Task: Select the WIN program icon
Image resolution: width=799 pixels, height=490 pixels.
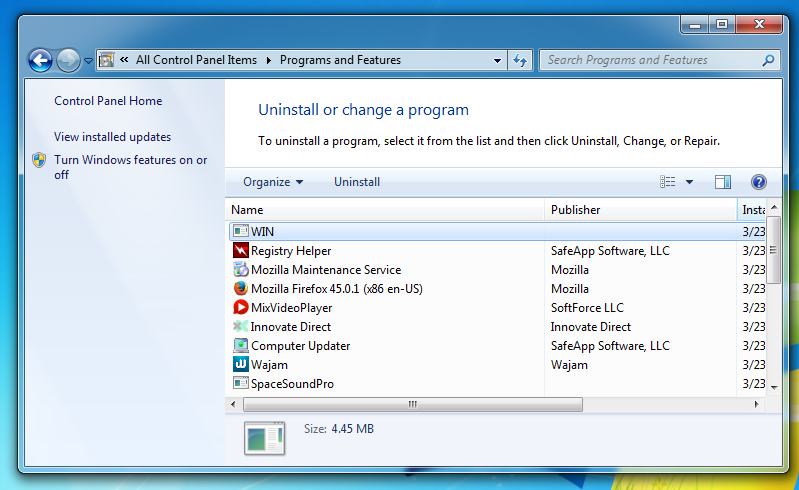Action: [241, 231]
